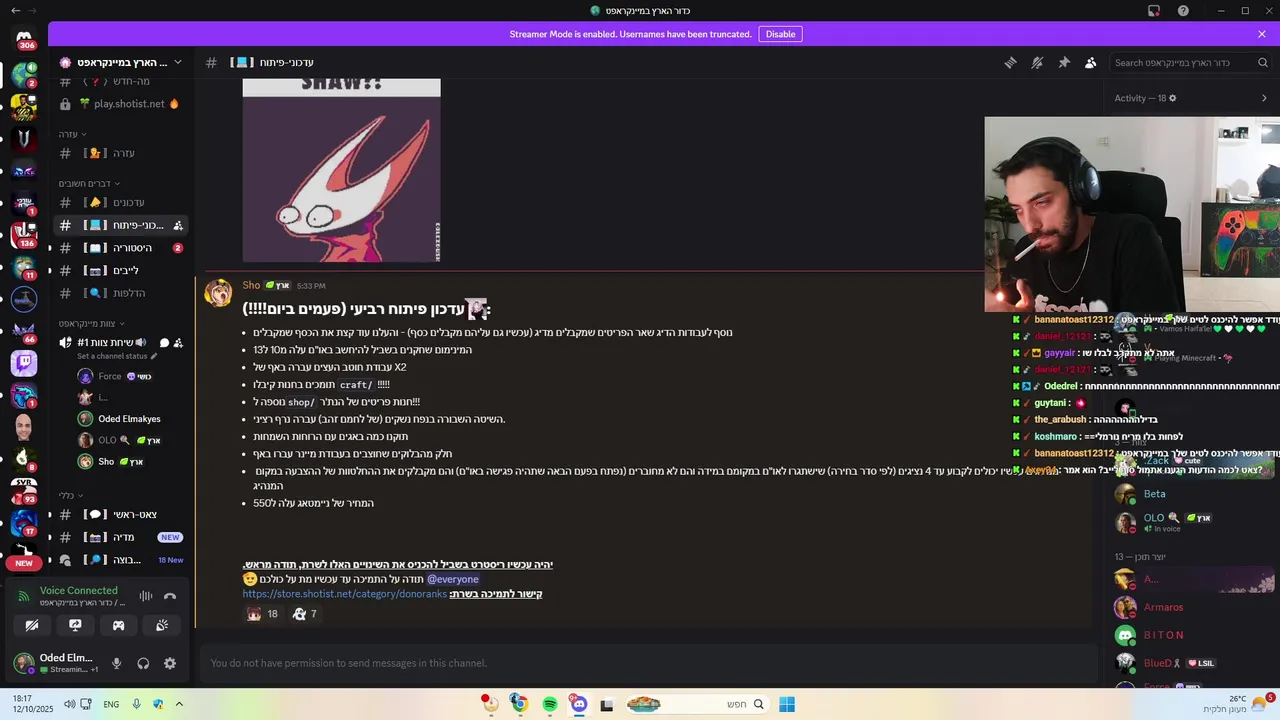Viewport: 1280px width, 720px height.
Task: Click the 18 reaction on message
Action: [x=262, y=614]
